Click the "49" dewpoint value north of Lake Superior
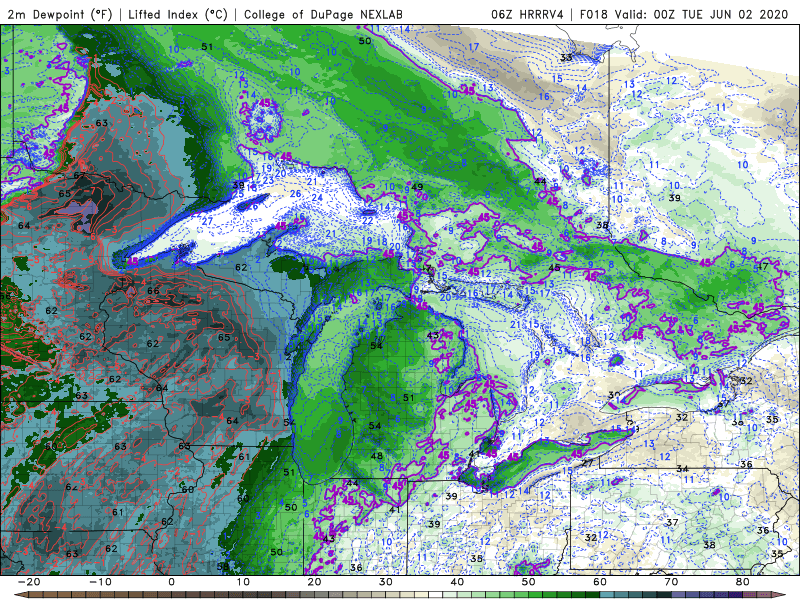This screenshot has height=600, width=800. coord(417,187)
